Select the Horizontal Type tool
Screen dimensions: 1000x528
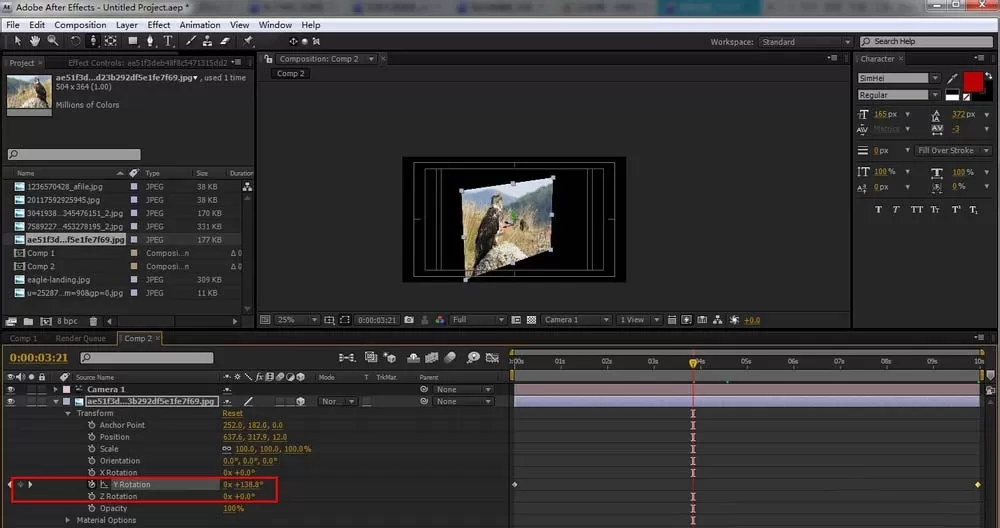168,41
